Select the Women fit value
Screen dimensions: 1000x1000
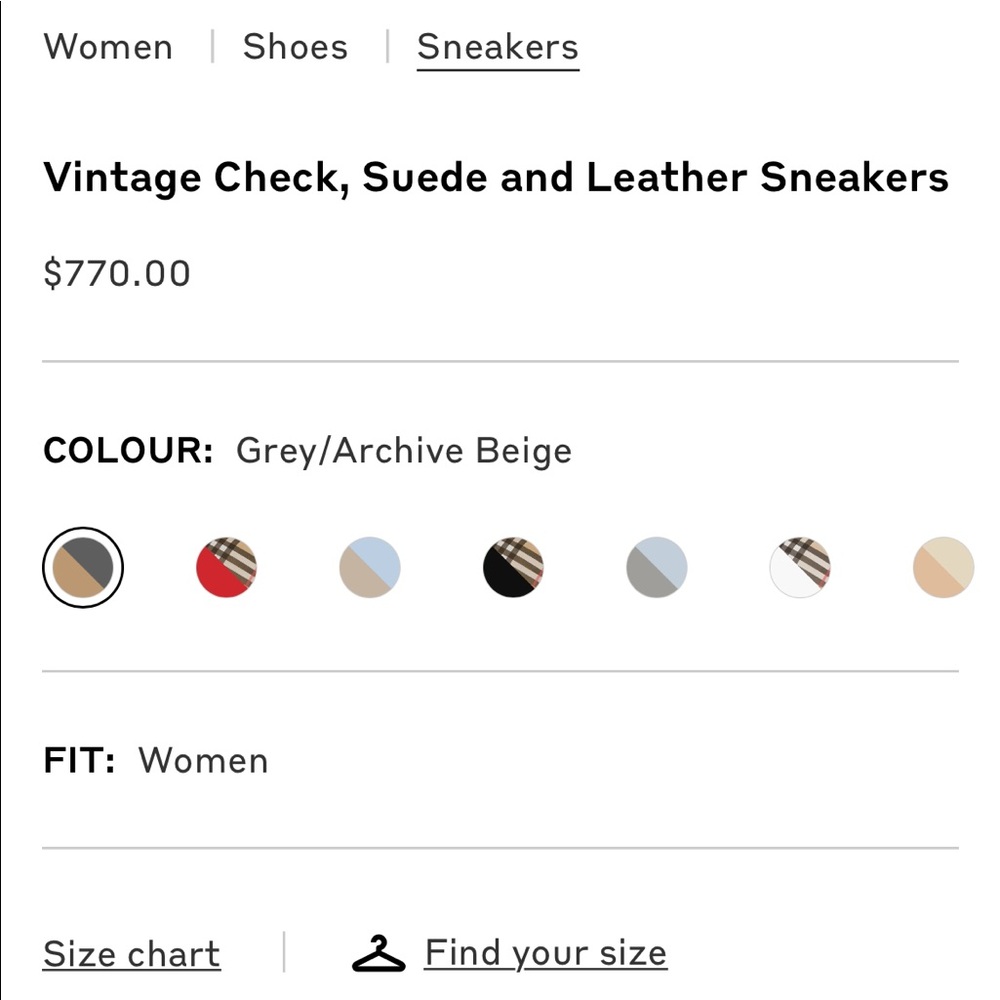point(204,760)
